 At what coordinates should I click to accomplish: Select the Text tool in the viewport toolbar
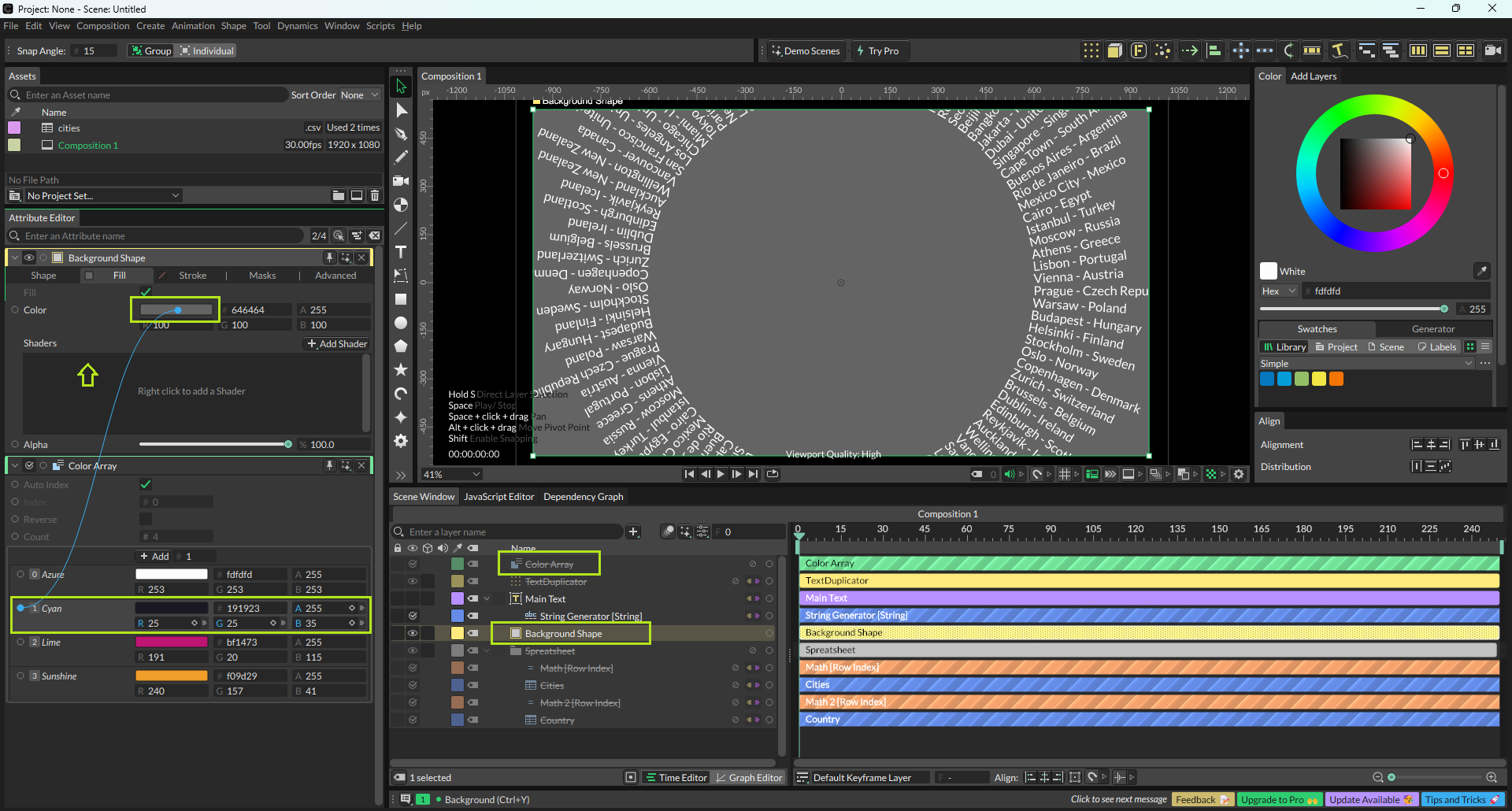coord(401,252)
